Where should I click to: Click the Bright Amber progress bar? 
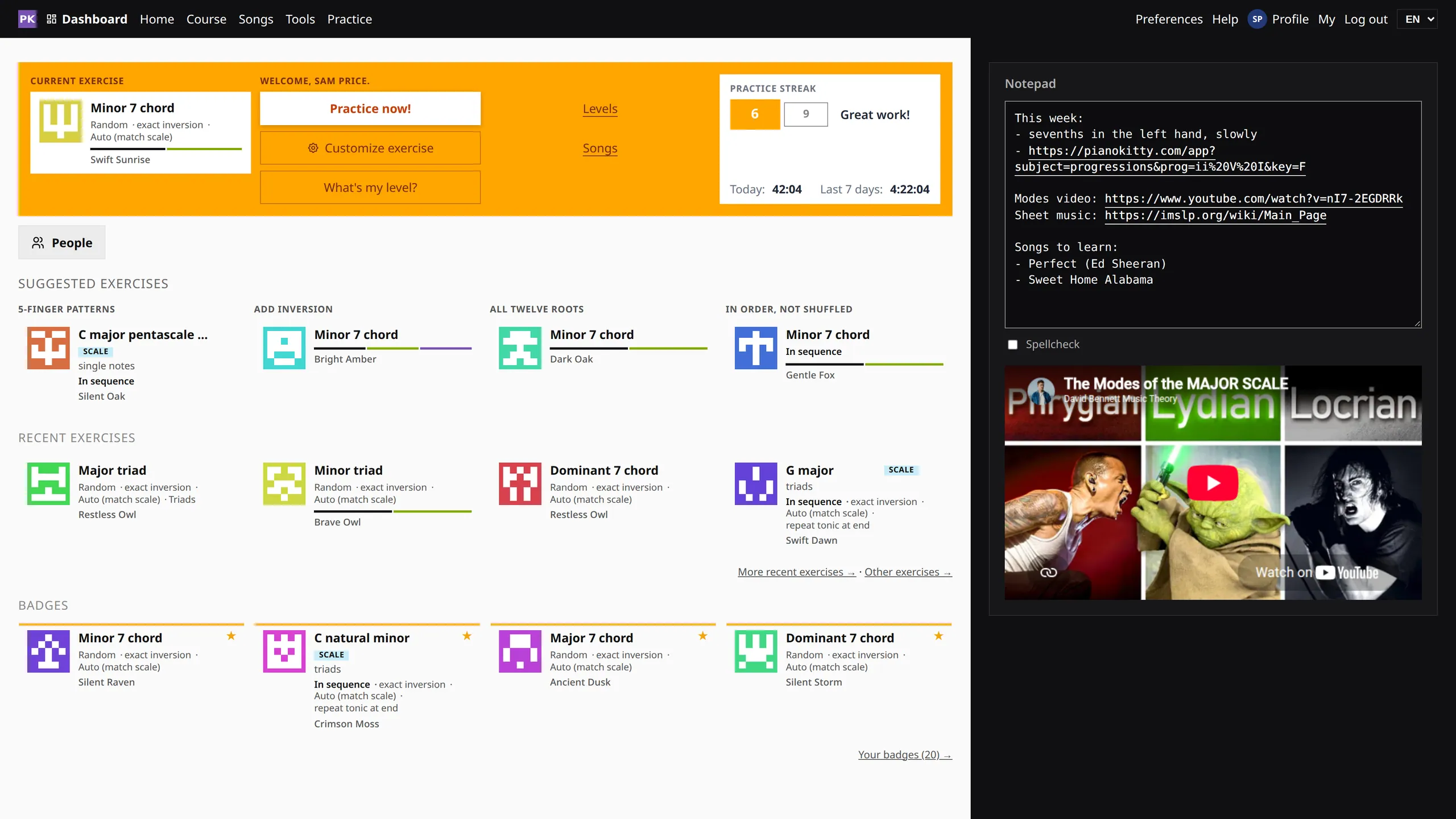click(x=393, y=348)
